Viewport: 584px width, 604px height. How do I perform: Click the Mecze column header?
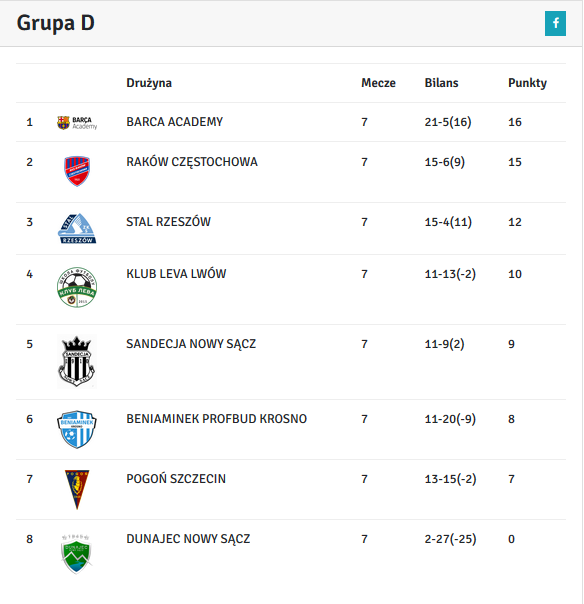point(378,83)
